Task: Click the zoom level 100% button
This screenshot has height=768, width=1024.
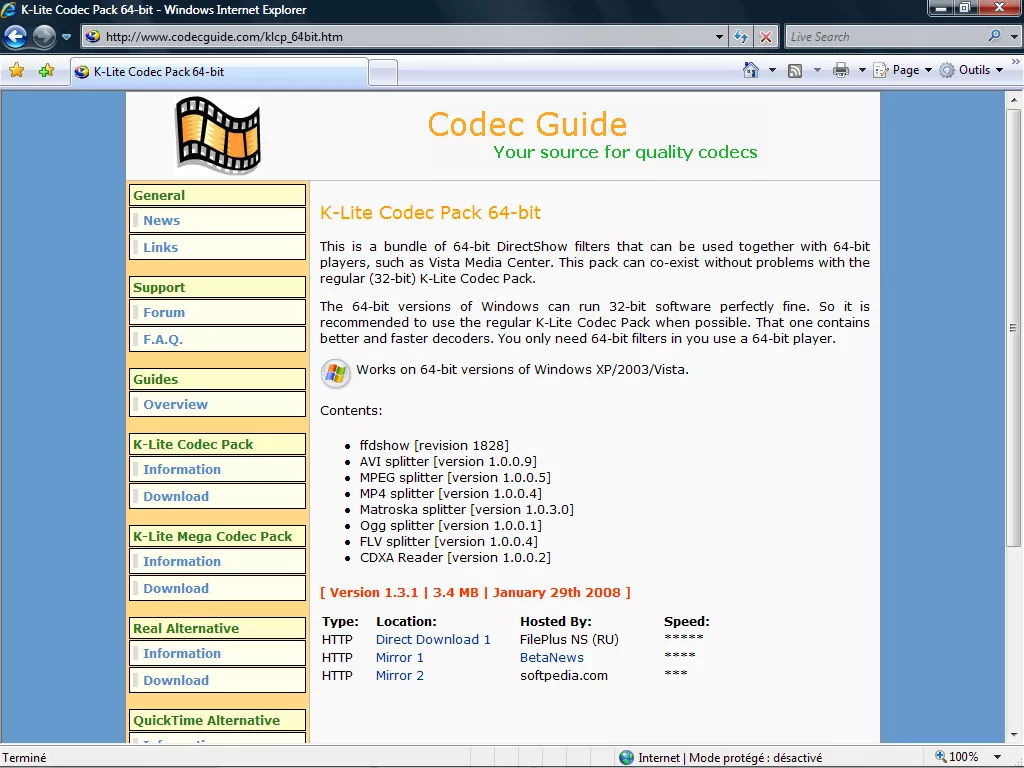Action: click(957, 757)
